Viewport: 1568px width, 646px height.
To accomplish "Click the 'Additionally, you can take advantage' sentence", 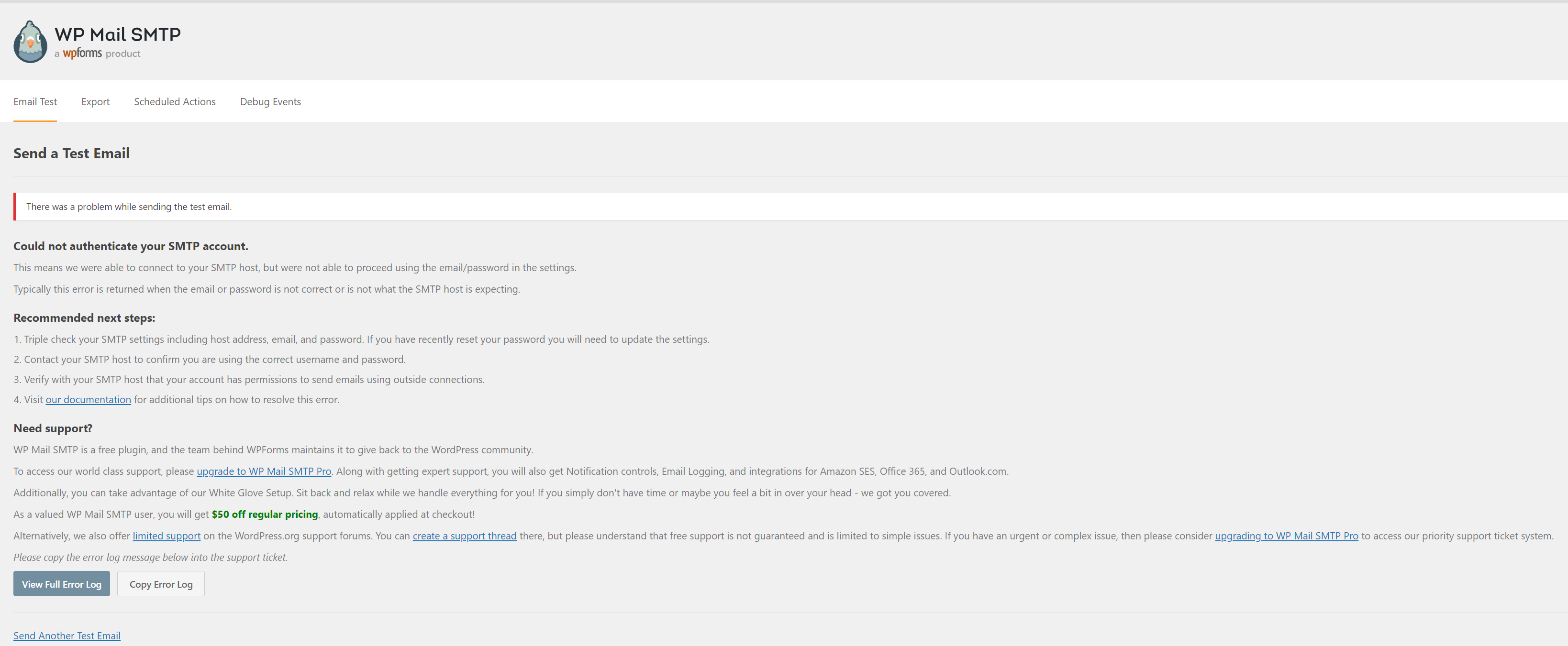I will point(482,493).
